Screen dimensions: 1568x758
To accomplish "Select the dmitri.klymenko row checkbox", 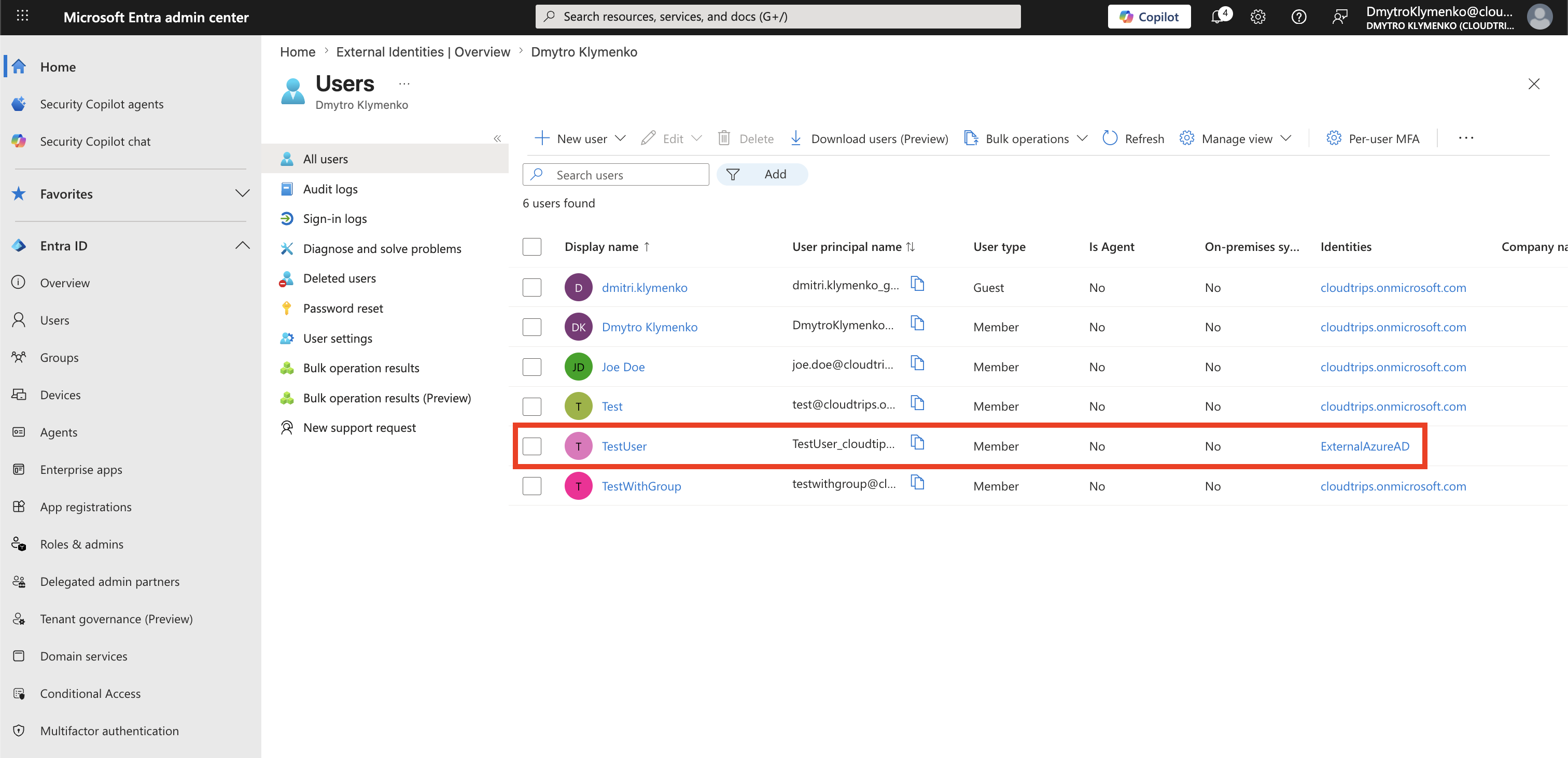I will (x=532, y=287).
